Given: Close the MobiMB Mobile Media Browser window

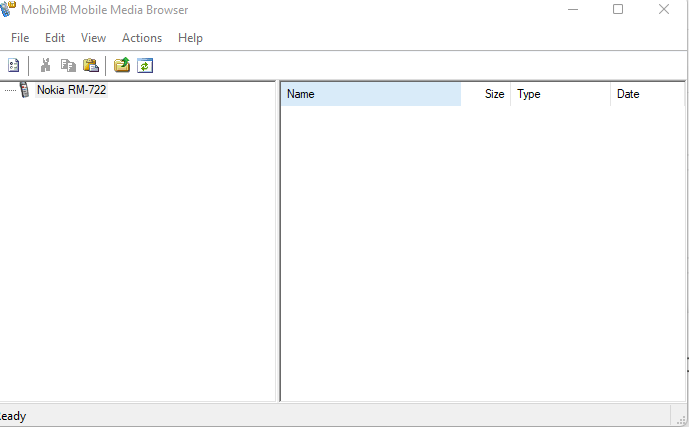Looking at the screenshot, I should point(664,9).
